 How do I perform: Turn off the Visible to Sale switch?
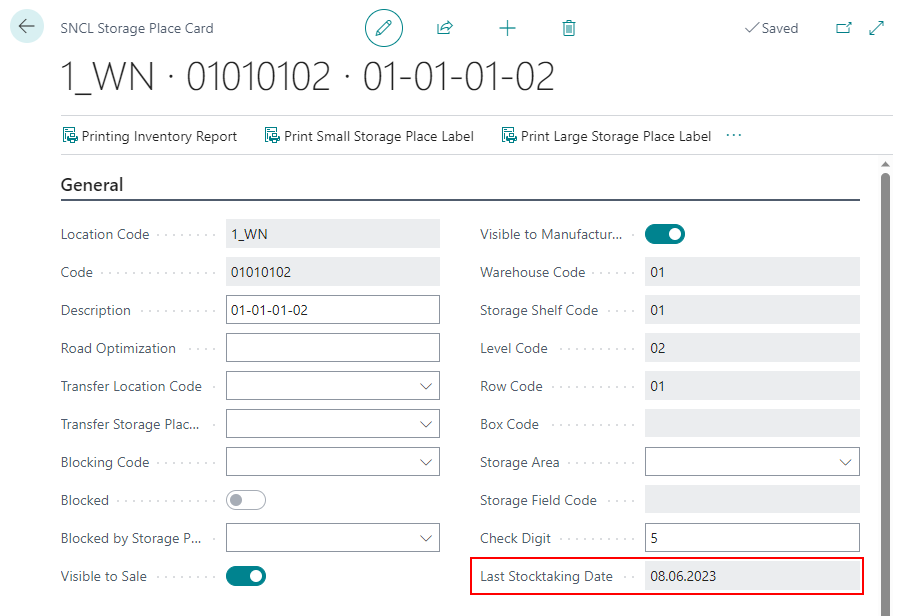[246, 576]
